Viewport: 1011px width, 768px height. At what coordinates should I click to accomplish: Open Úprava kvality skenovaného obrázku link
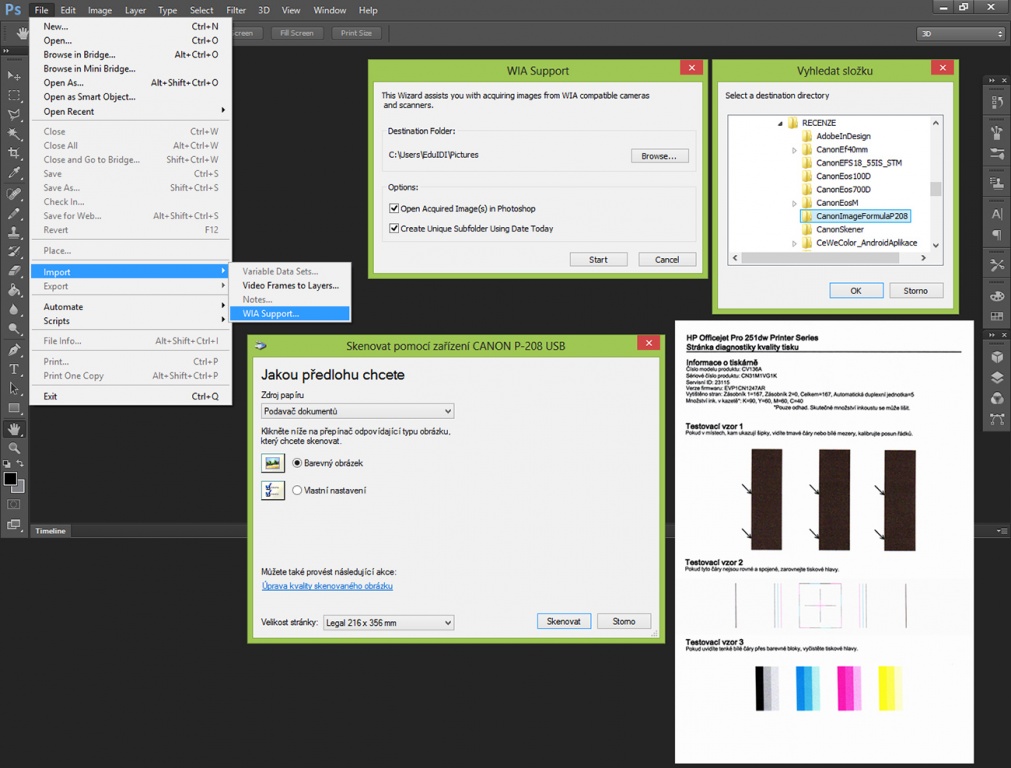pyautogui.click(x=328, y=586)
